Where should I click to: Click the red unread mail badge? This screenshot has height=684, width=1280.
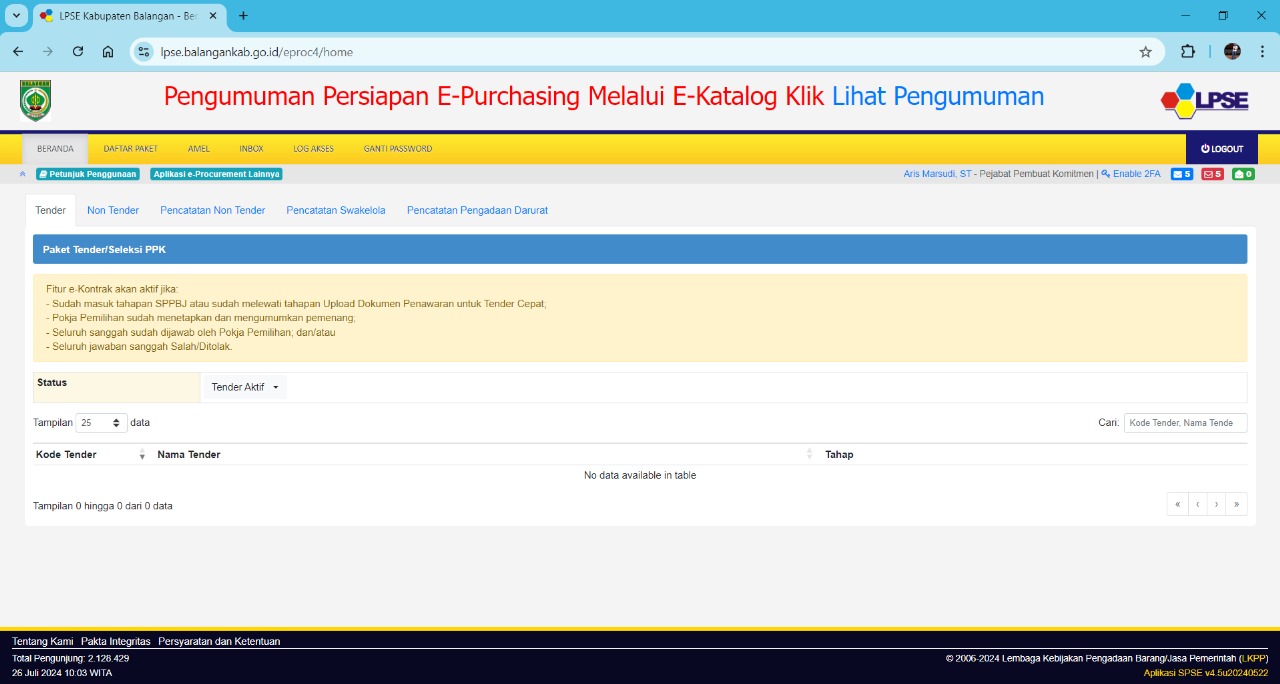click(1212, 174)
